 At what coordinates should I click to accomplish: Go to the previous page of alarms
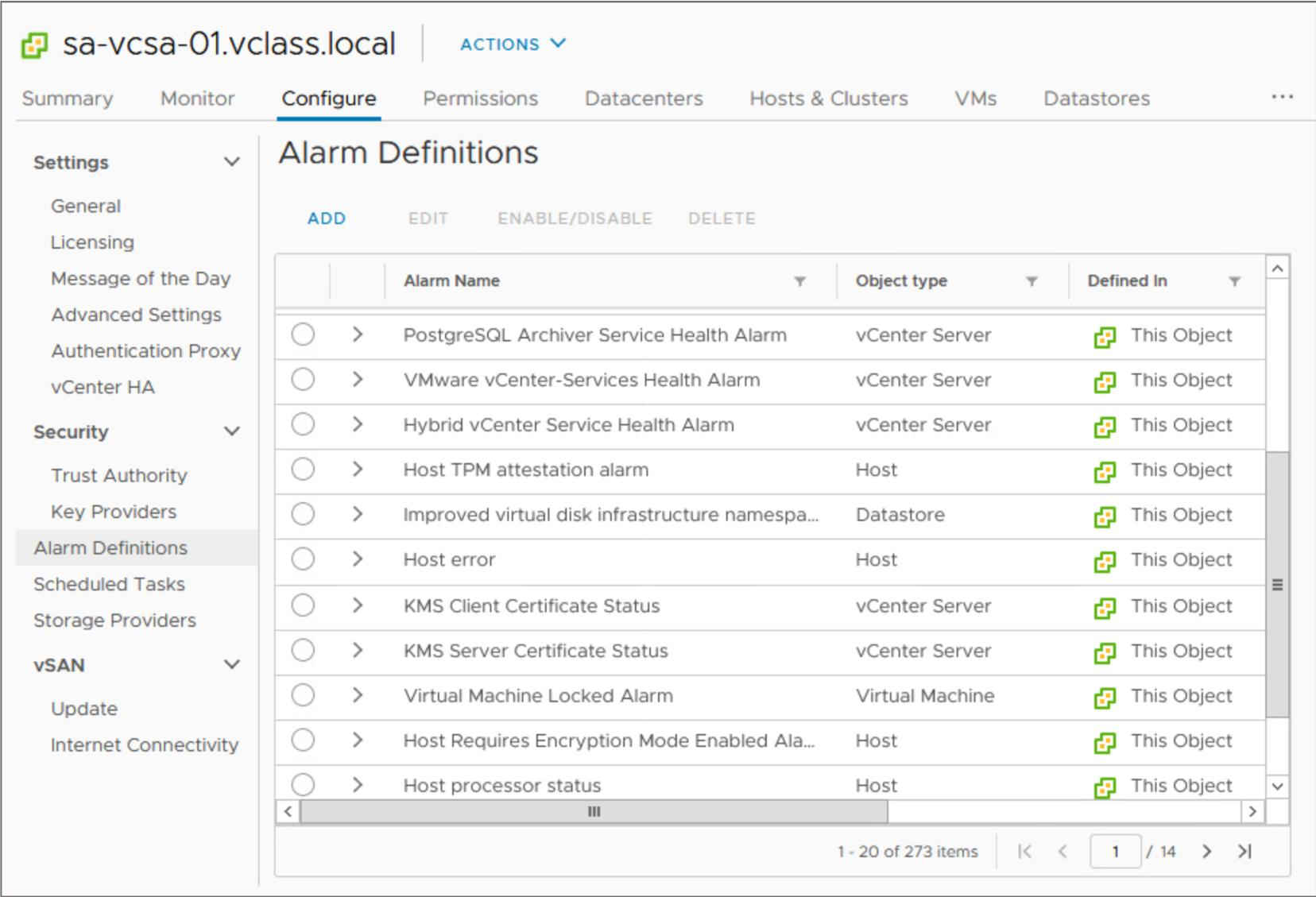[1062, 851]
